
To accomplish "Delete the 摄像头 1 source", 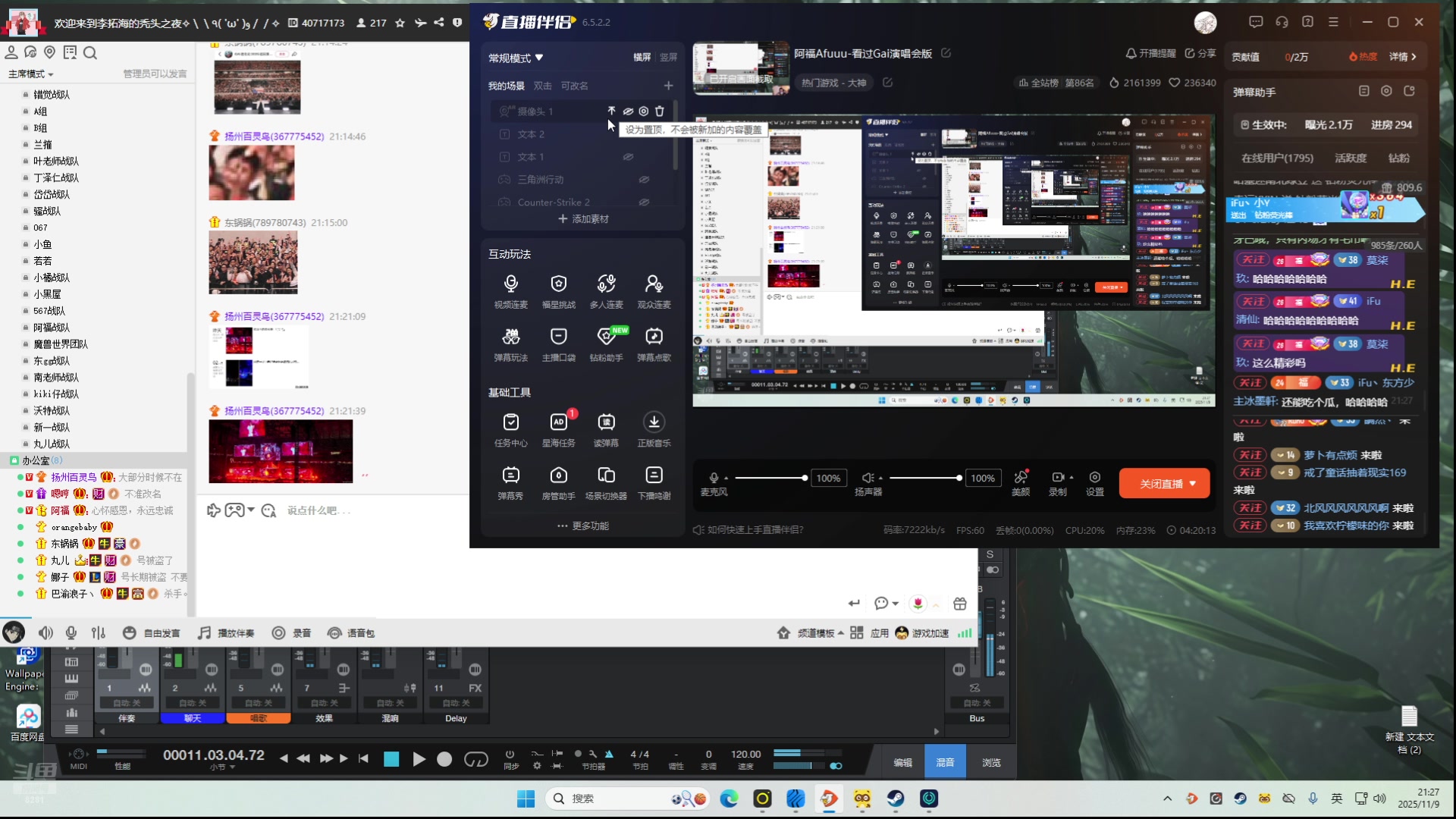I will point(660,111).
